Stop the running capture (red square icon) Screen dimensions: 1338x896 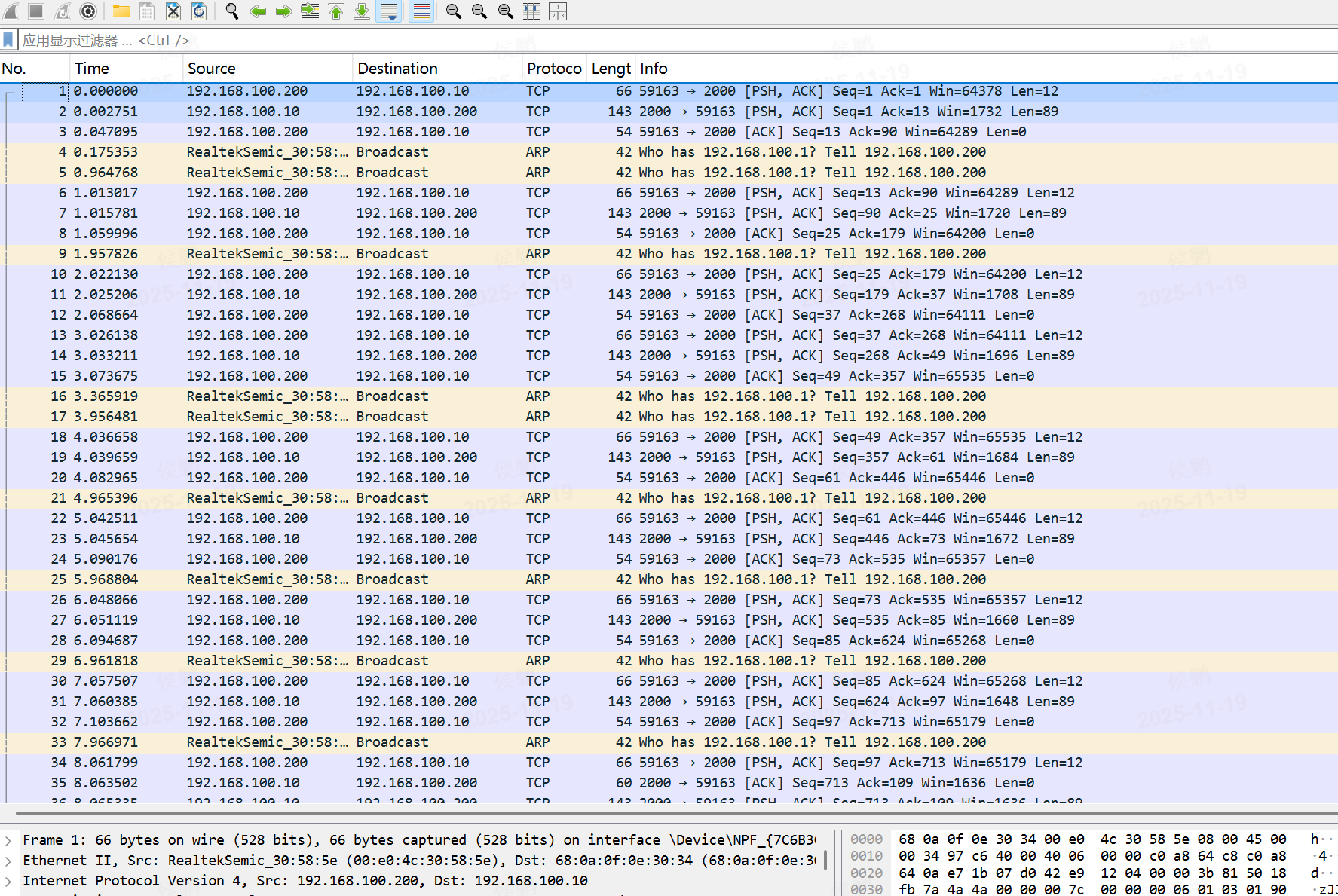pyautogui.click(x=35, y=11)
